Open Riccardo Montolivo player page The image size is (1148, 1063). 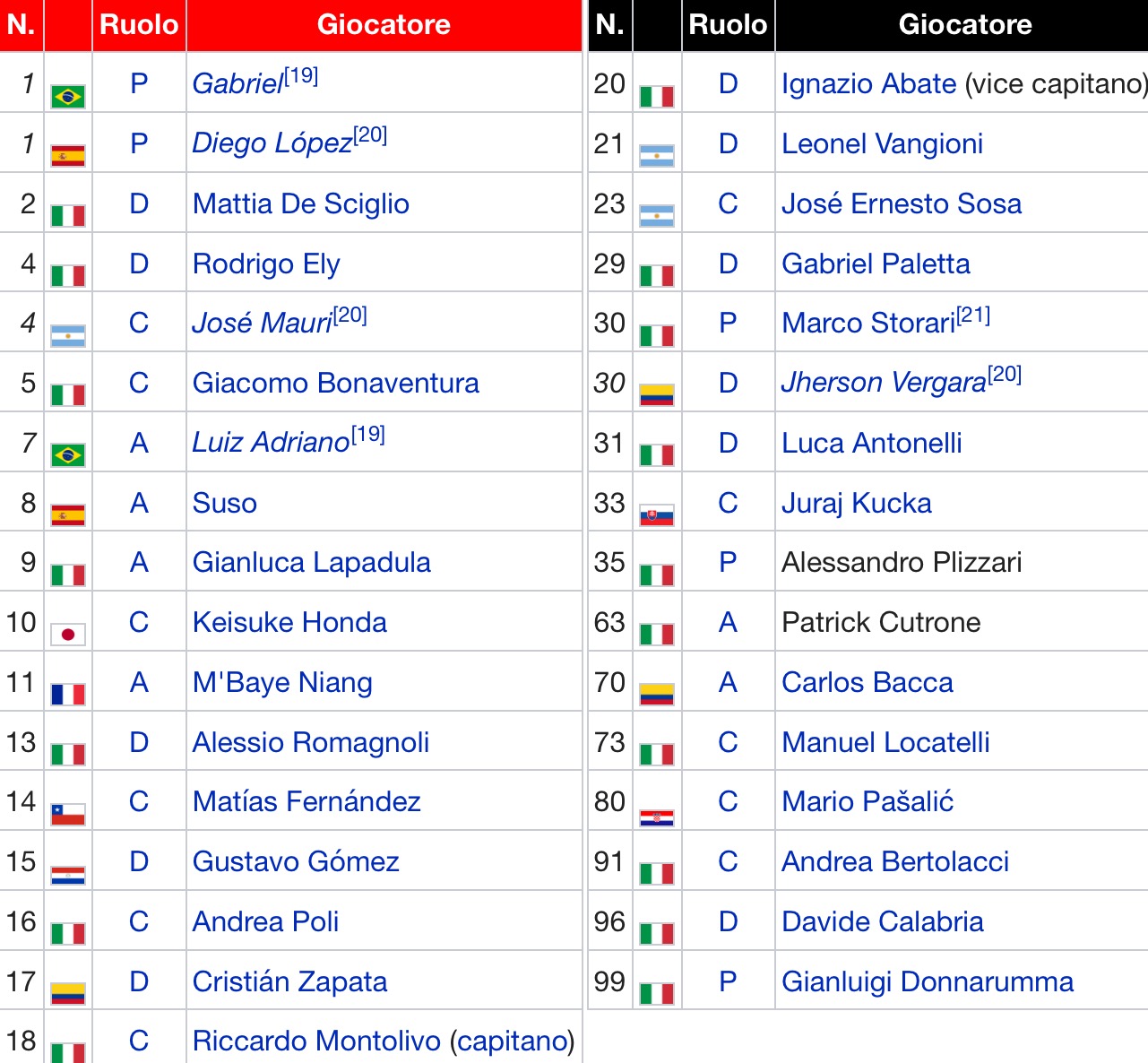(x=316, y=1041)
